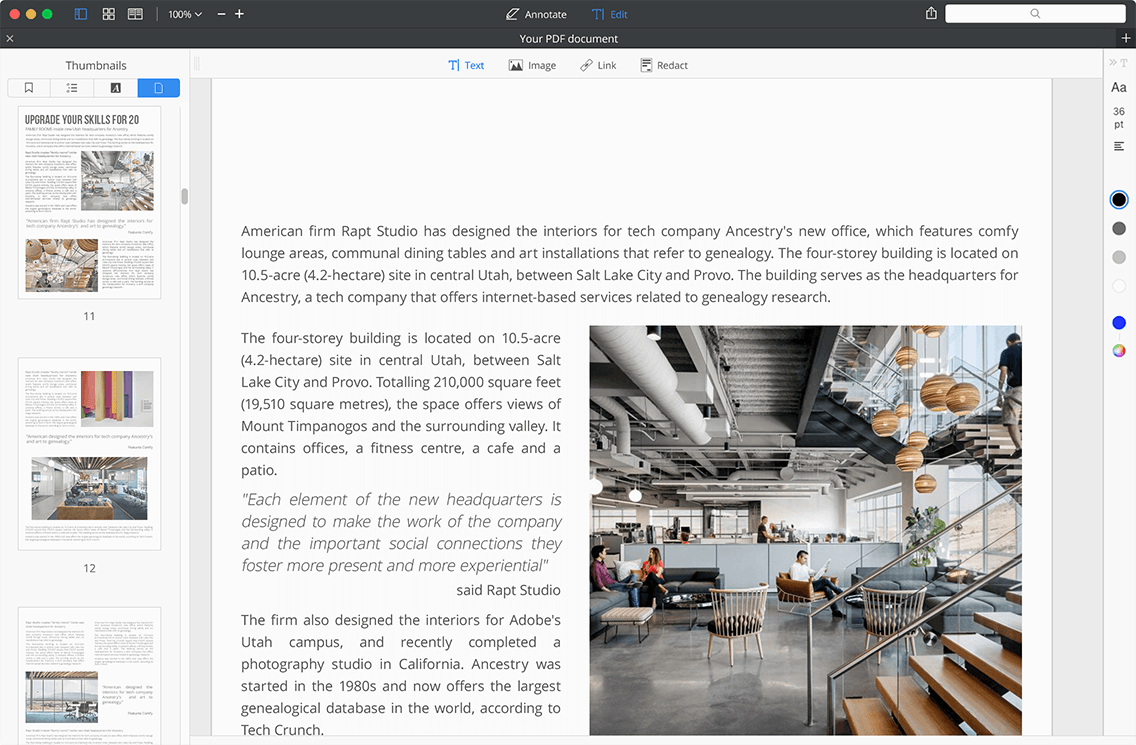Pick the black text color swatch
The image size is (1136, 745).
pos(1119,199)
